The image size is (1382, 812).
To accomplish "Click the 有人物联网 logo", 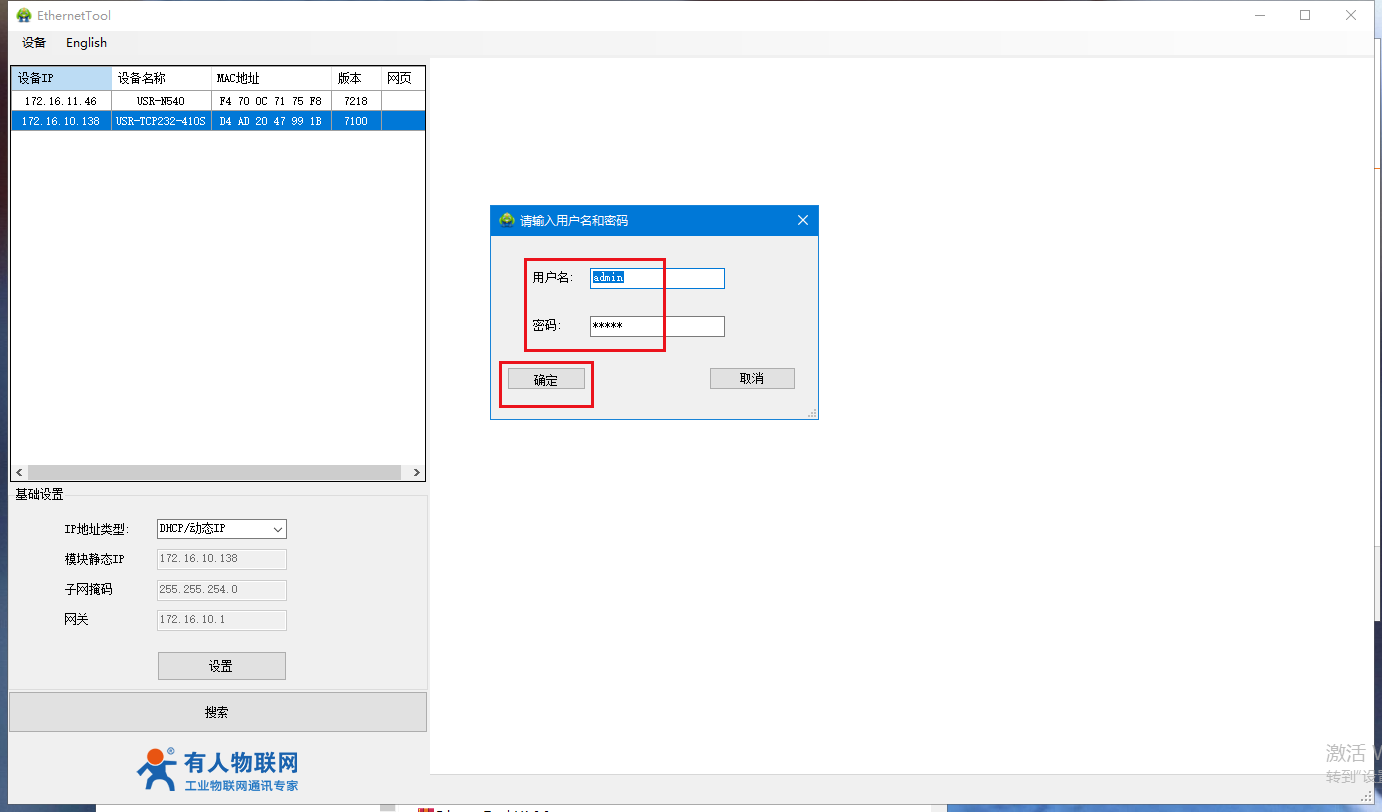I will (218, 770).
